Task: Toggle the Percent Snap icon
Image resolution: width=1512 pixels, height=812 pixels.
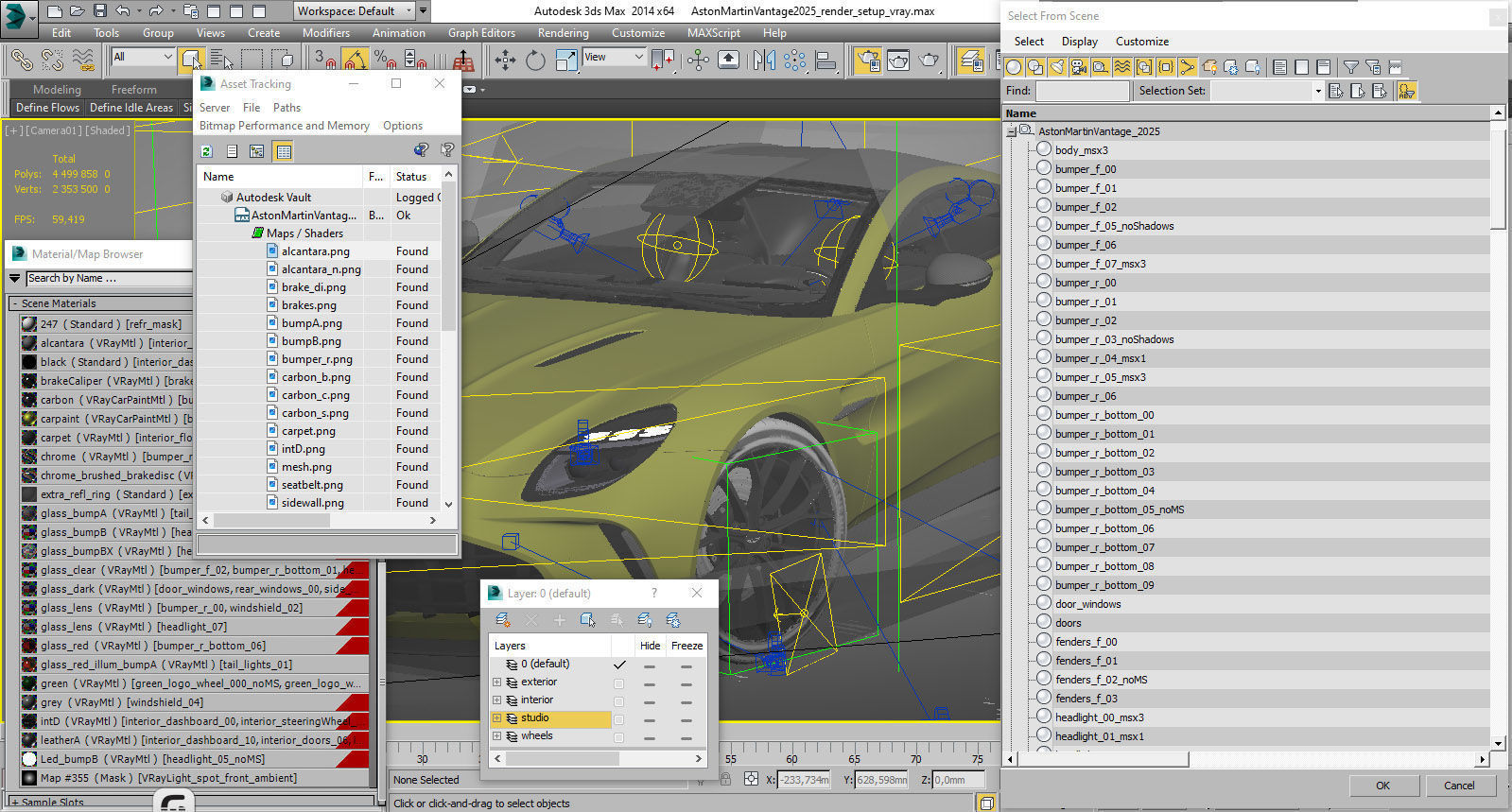Action: [385, 60]
